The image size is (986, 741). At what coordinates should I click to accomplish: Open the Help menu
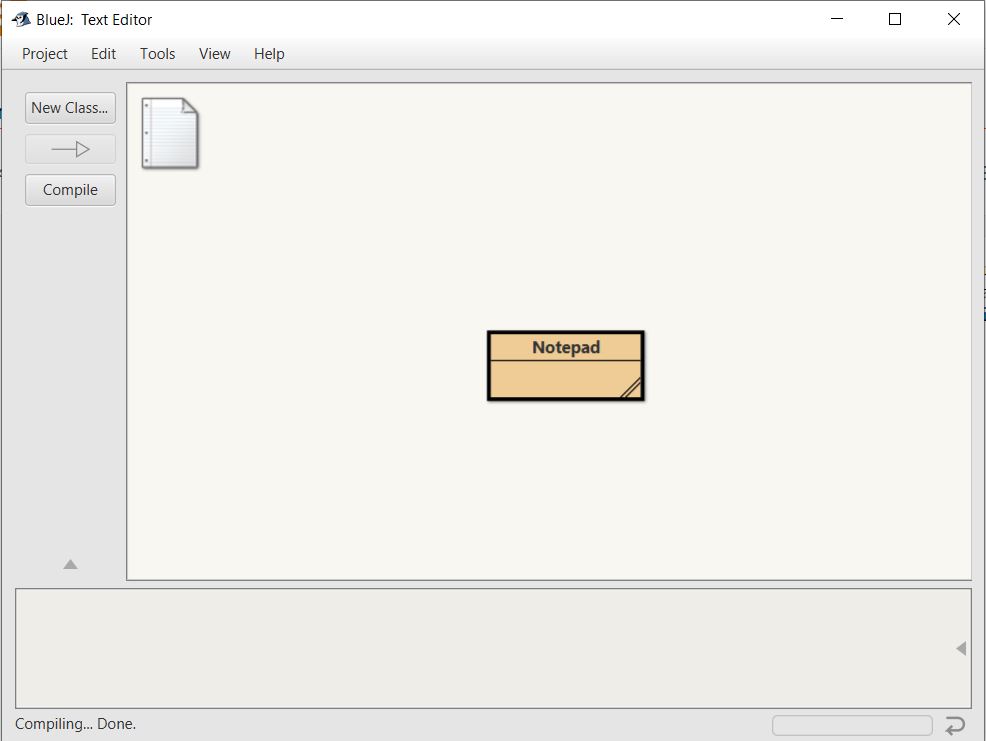[268, 54]
